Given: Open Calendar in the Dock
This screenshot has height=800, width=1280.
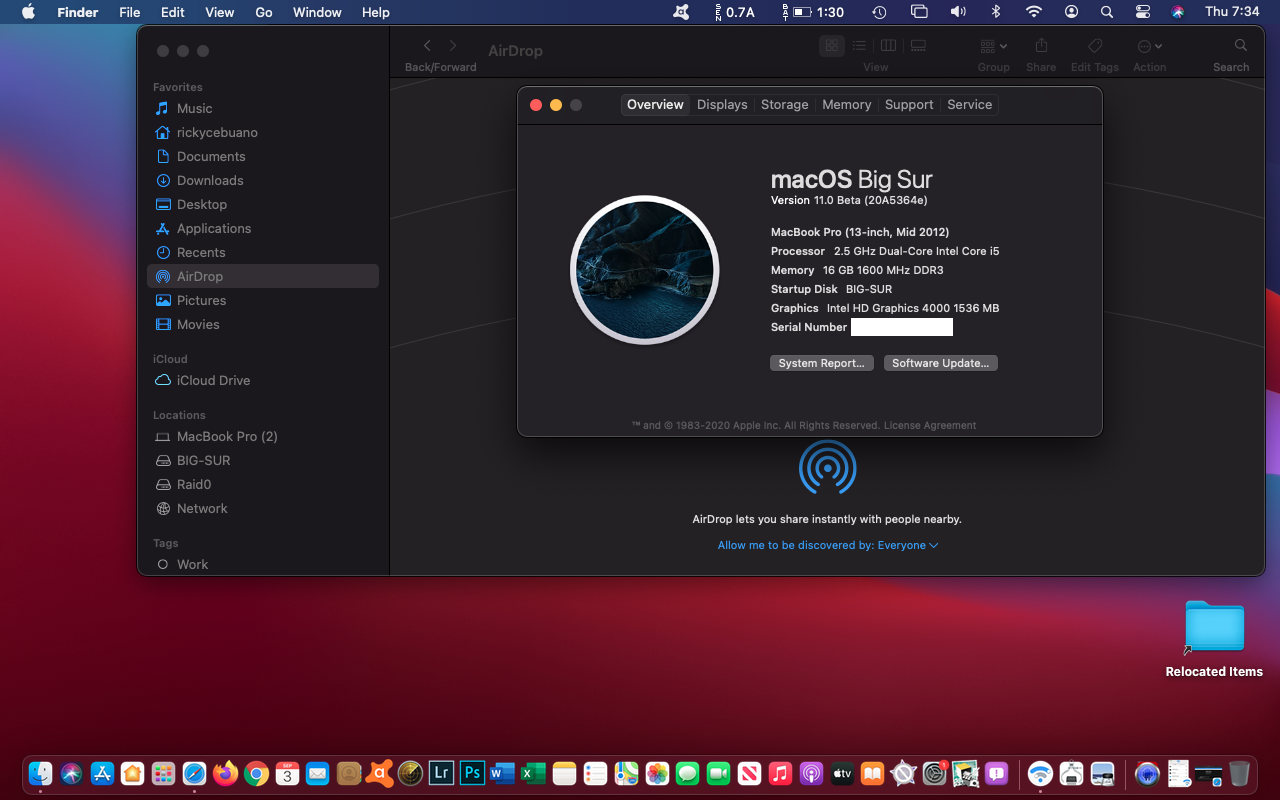Looking at the screenshot, I should (287, 773).
